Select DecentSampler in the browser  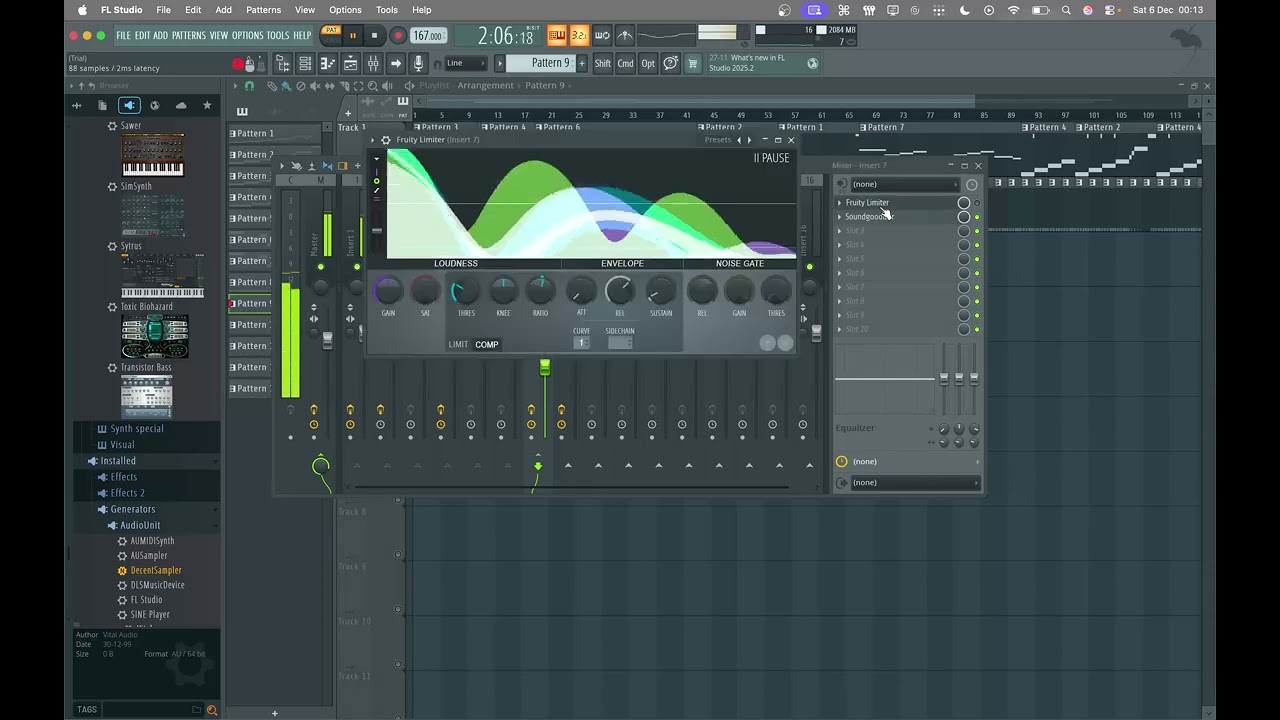pyautogui.click(x=156, y=570)
